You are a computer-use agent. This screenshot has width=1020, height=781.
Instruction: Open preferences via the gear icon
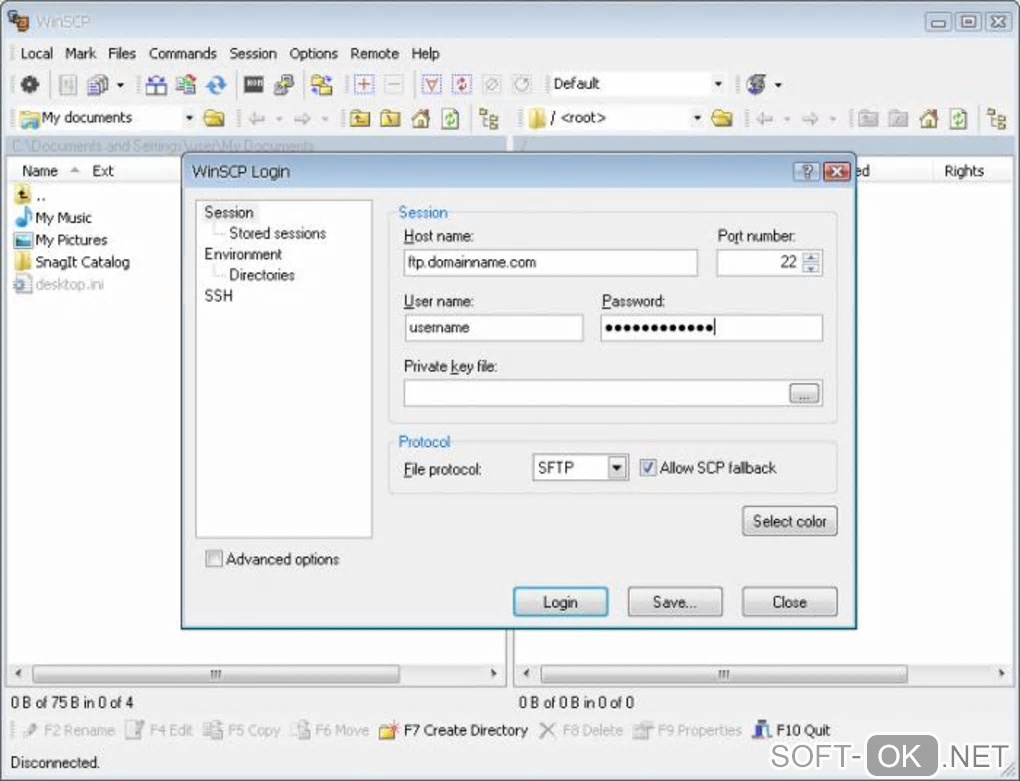click(x=29, y=85)
